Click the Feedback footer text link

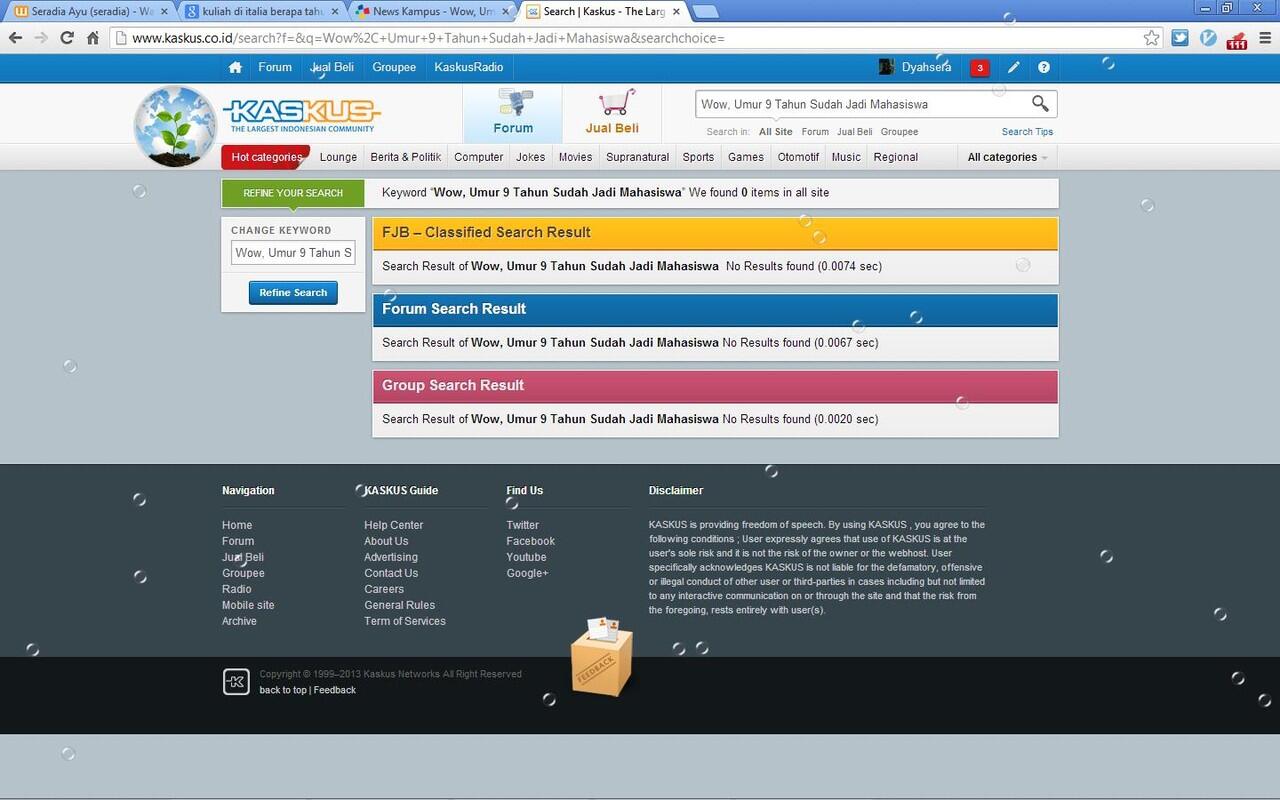335,690
